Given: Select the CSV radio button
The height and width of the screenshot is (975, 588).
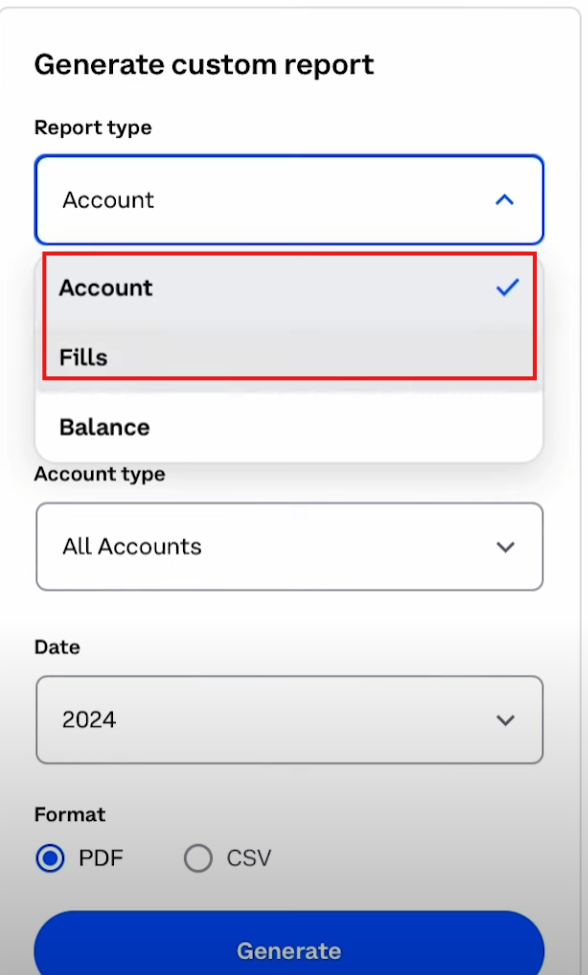Looking at the screenshot, I should coord(198,859).
